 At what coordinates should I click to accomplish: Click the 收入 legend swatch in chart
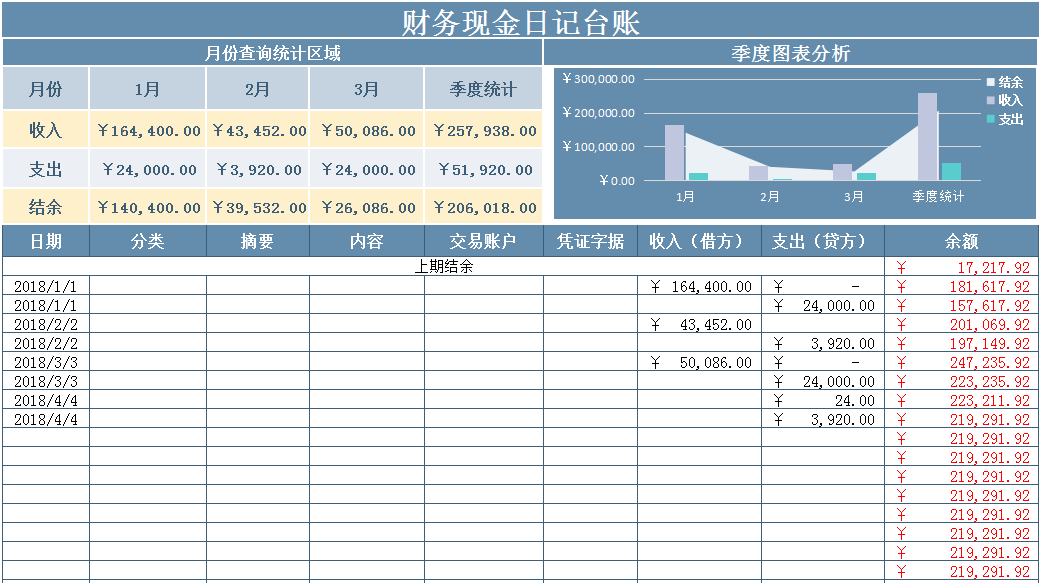tap(990, 100)
